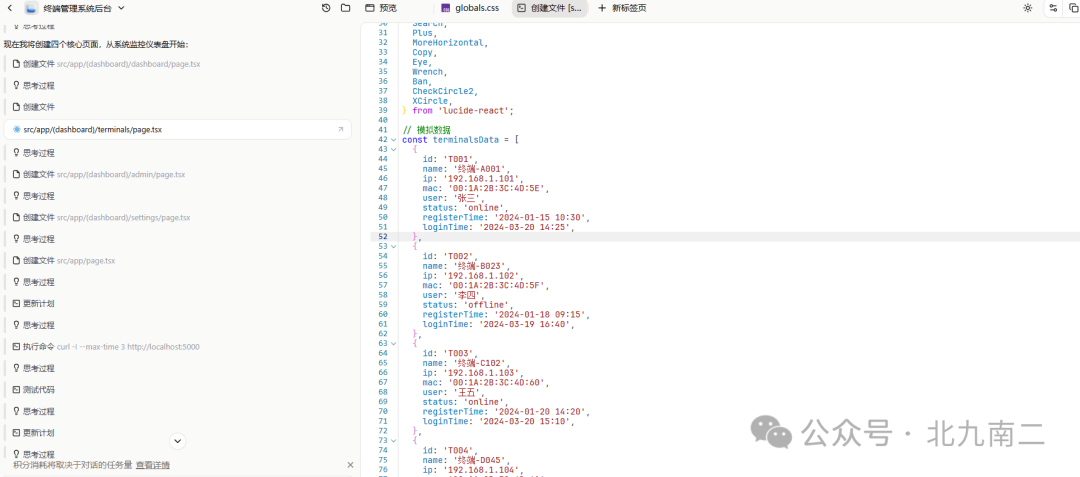Click the code status: 'offline'
1080x477 pixels.
[467, 304]
